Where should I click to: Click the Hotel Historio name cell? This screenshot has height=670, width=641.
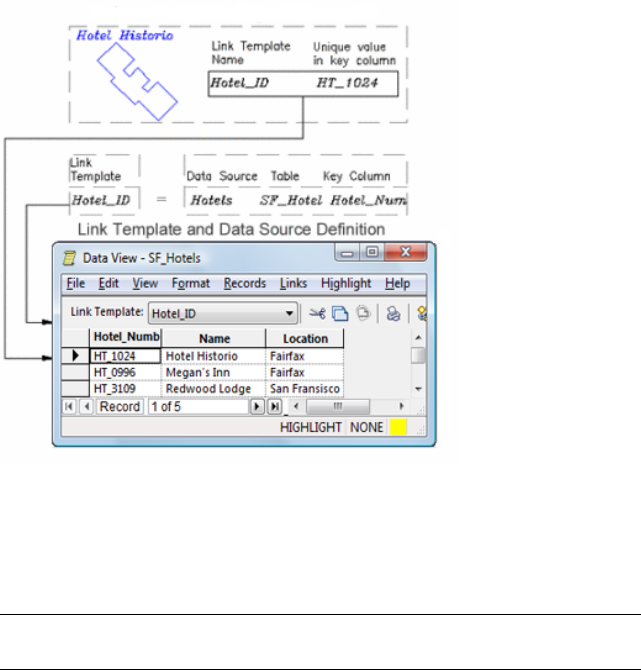[214, 356]
